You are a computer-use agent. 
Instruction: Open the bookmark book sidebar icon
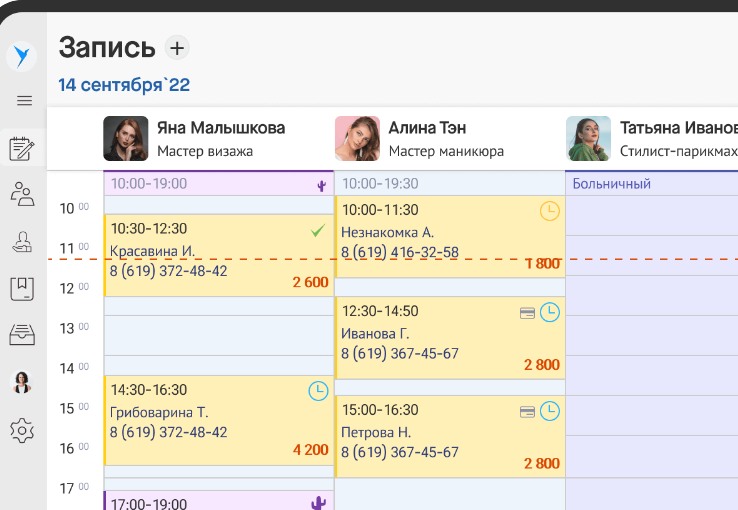coord(22,289)
